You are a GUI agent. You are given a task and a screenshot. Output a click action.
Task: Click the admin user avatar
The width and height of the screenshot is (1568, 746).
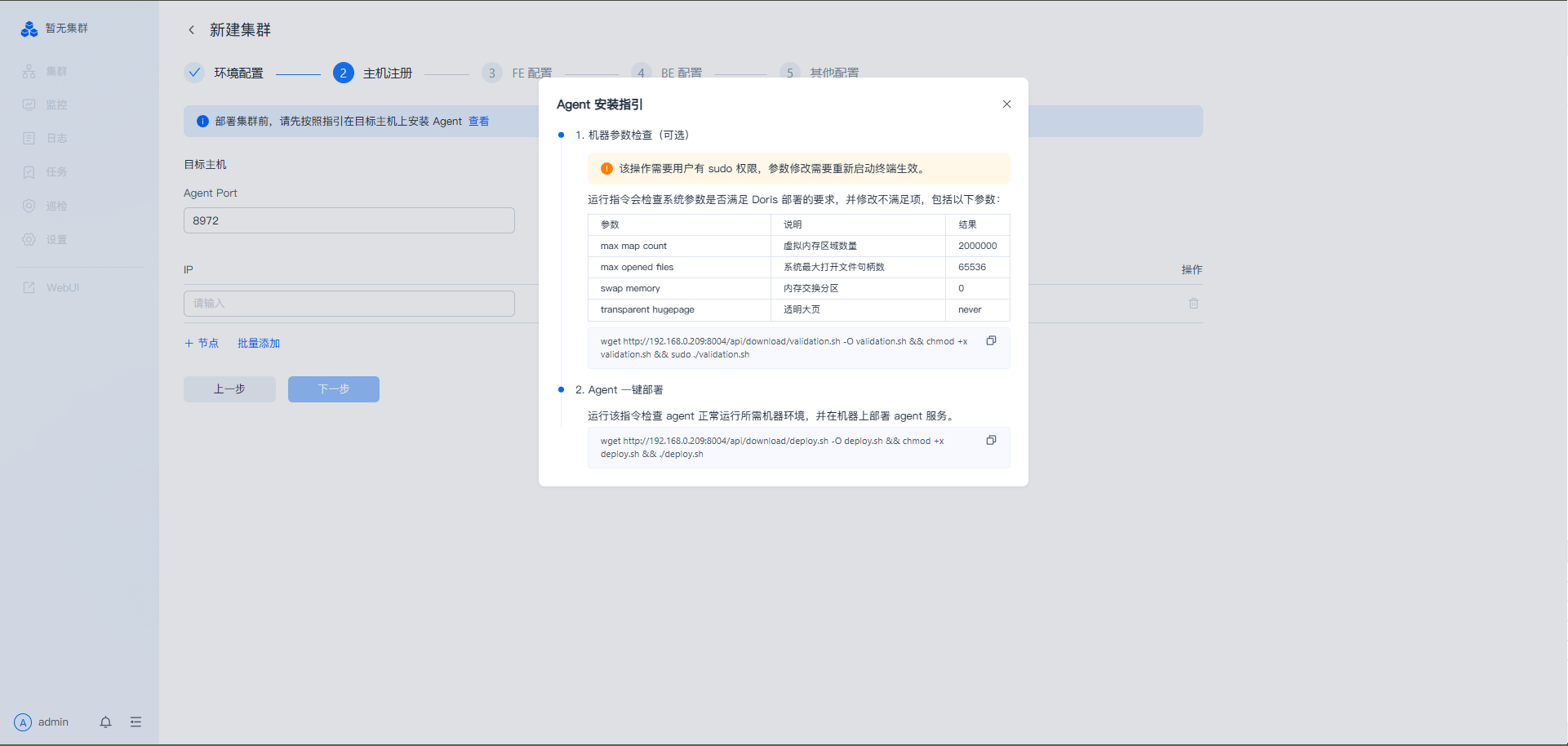click(23, 722)
